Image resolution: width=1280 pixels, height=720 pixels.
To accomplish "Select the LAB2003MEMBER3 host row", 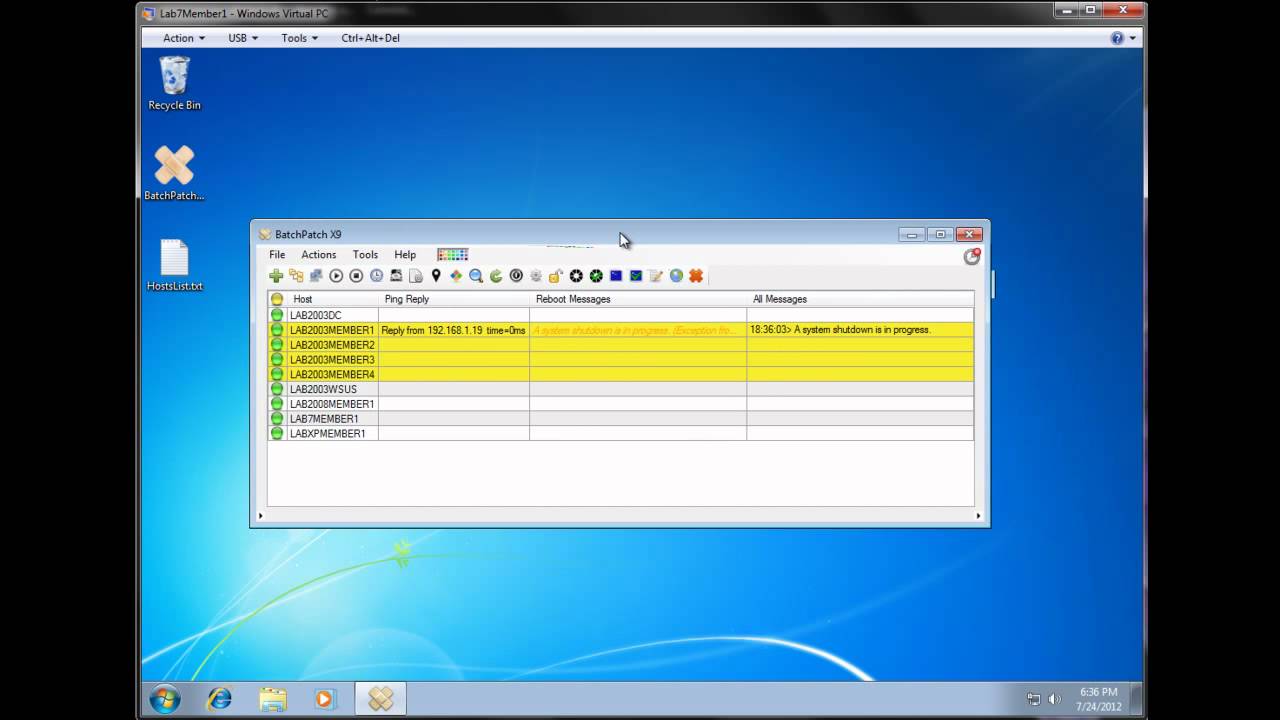I will coord(620,359).
